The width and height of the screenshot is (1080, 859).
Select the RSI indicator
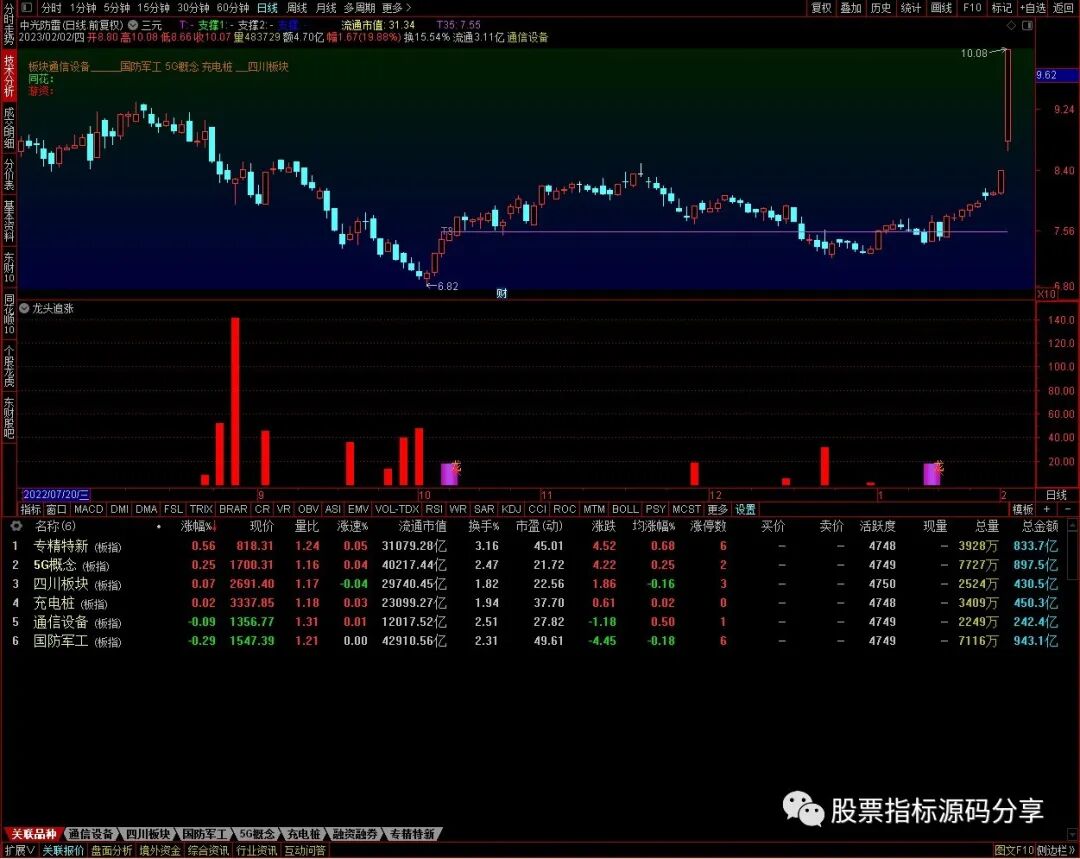point(433,509)
